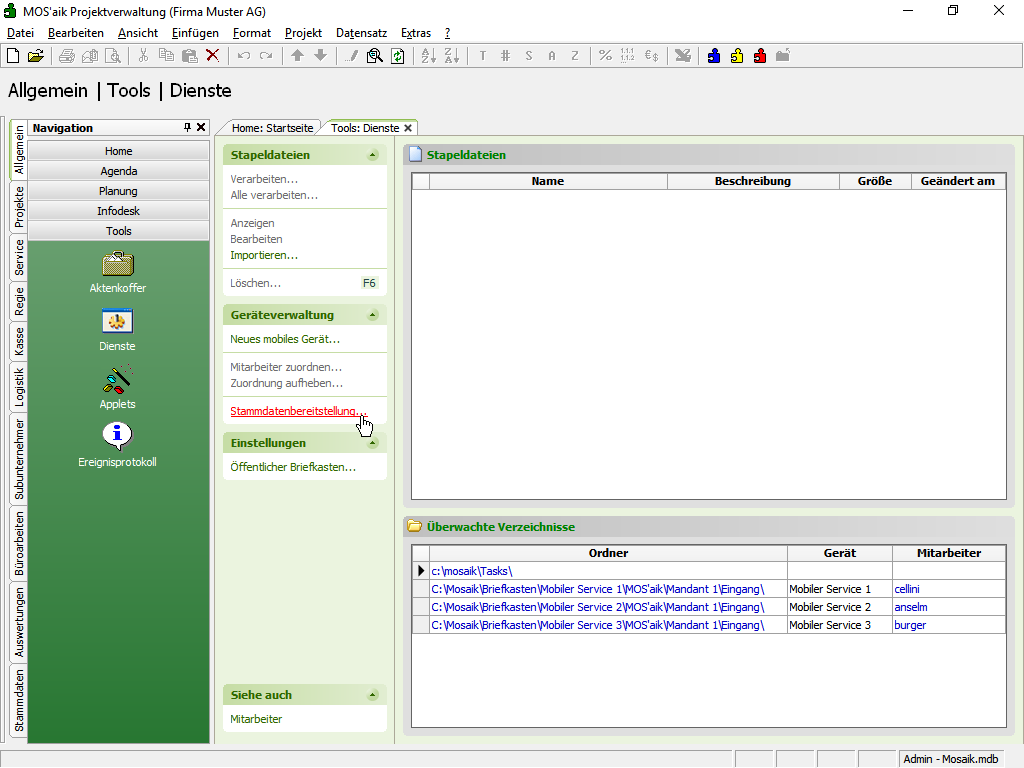This screenshot has width=1024, height=768.
Task: Click the blue user toolbar icon
Action: point(714,56)
